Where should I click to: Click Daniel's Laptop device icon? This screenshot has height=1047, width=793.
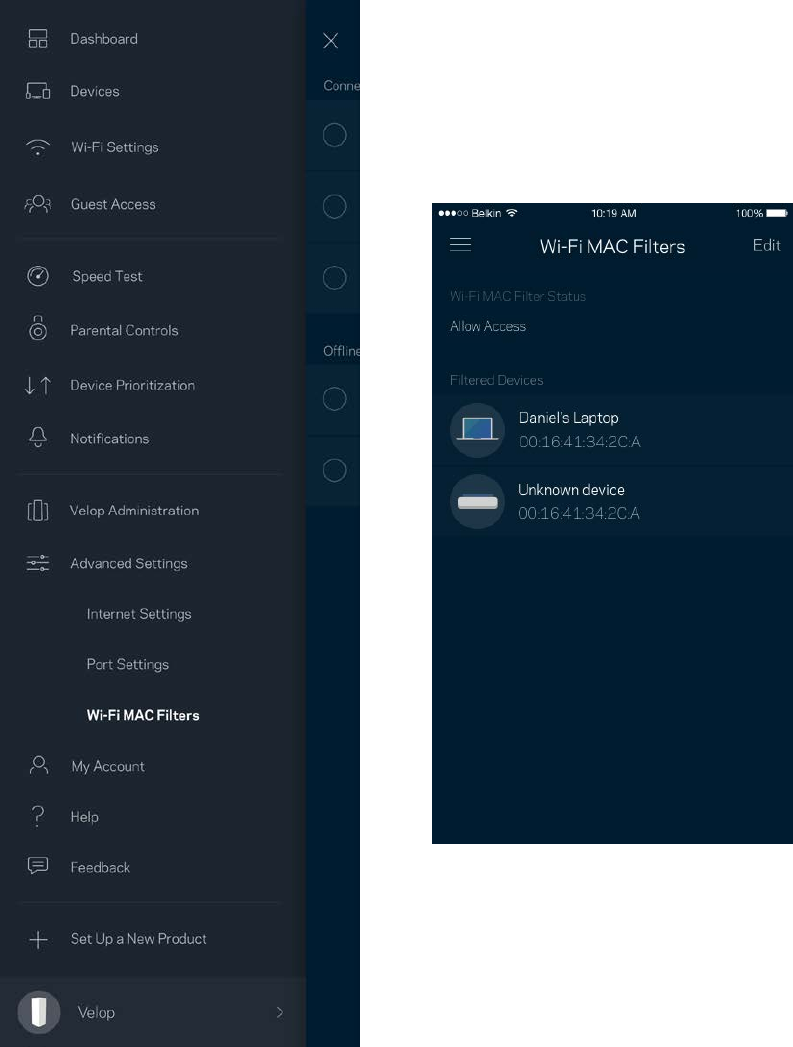tap(477, 430)
